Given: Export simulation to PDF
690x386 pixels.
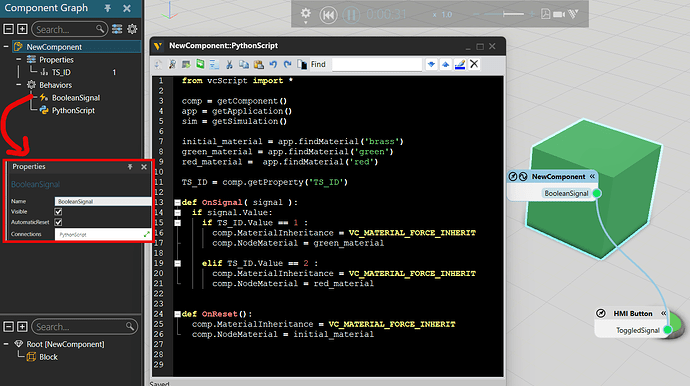Looking at the screenshot, I should coord(545,14).
